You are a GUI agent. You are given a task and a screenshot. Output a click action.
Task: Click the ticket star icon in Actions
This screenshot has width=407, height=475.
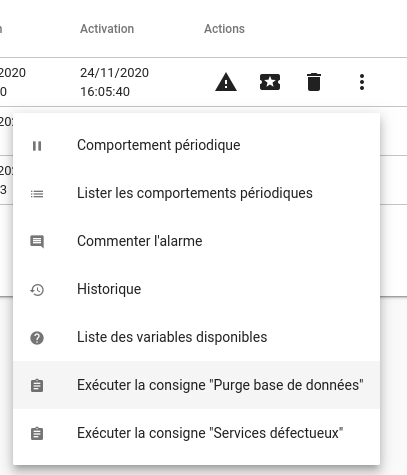click(270, 82)
